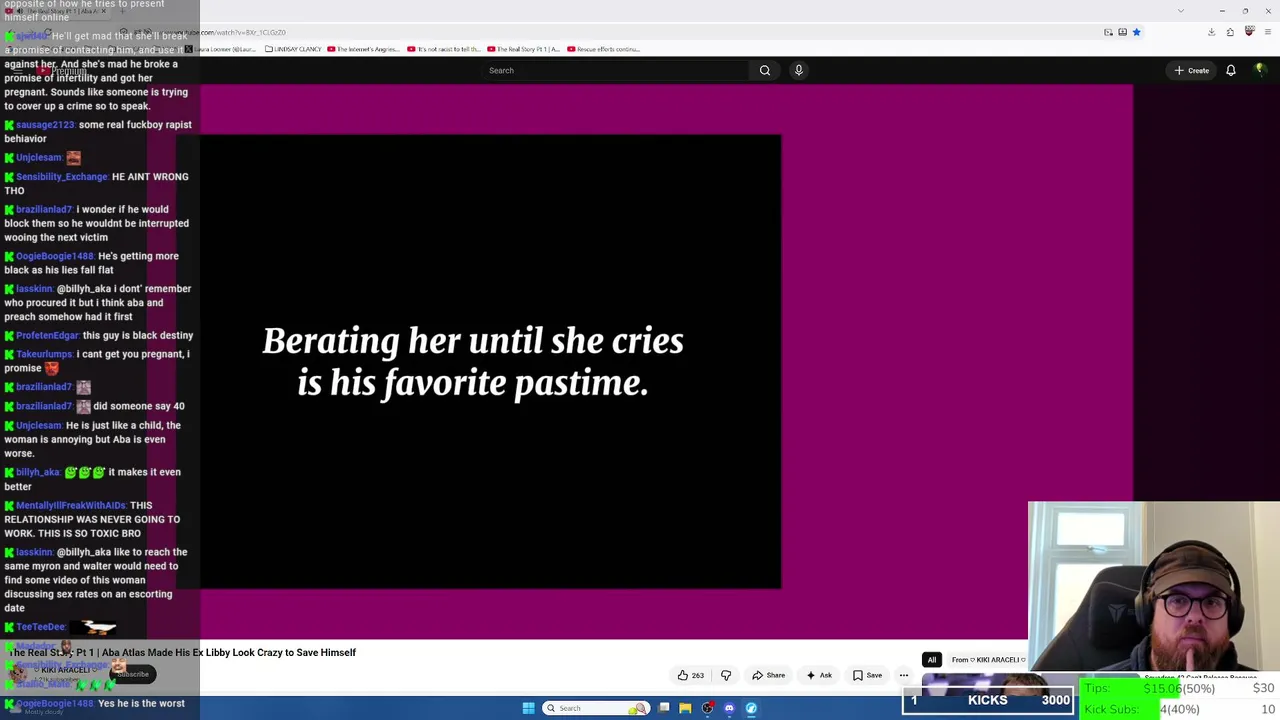Open the YouTube notifications bell
Image resolution: width=1280 pixels, height=720 pixels.
tap(1231, 70)
